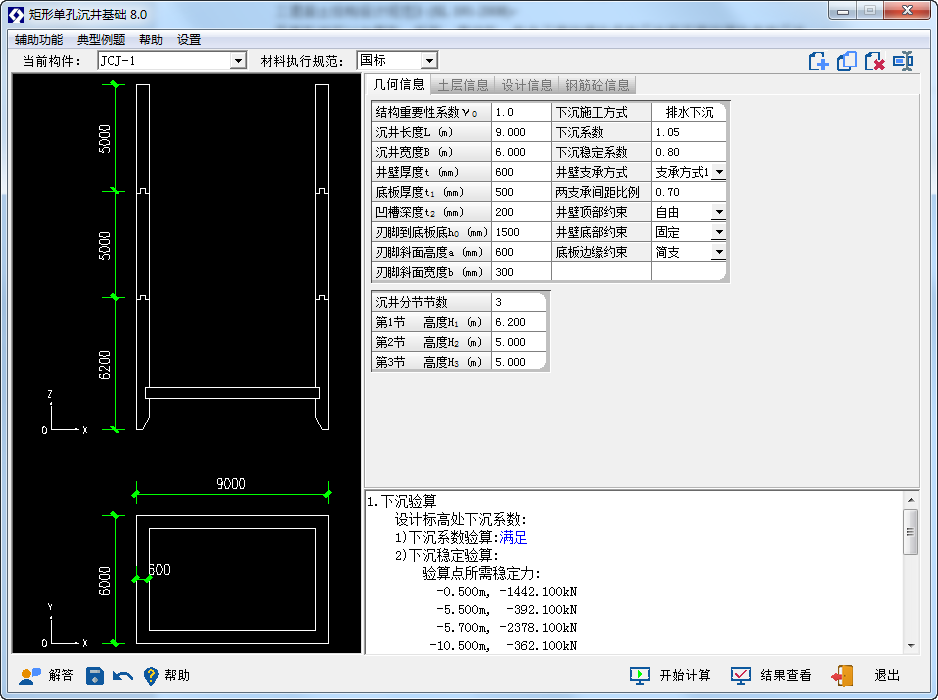The width and height of the screenshot is (938, 700).
Task: Click the 下沉稳定系数 value 0.80
Action: point(689,152)
